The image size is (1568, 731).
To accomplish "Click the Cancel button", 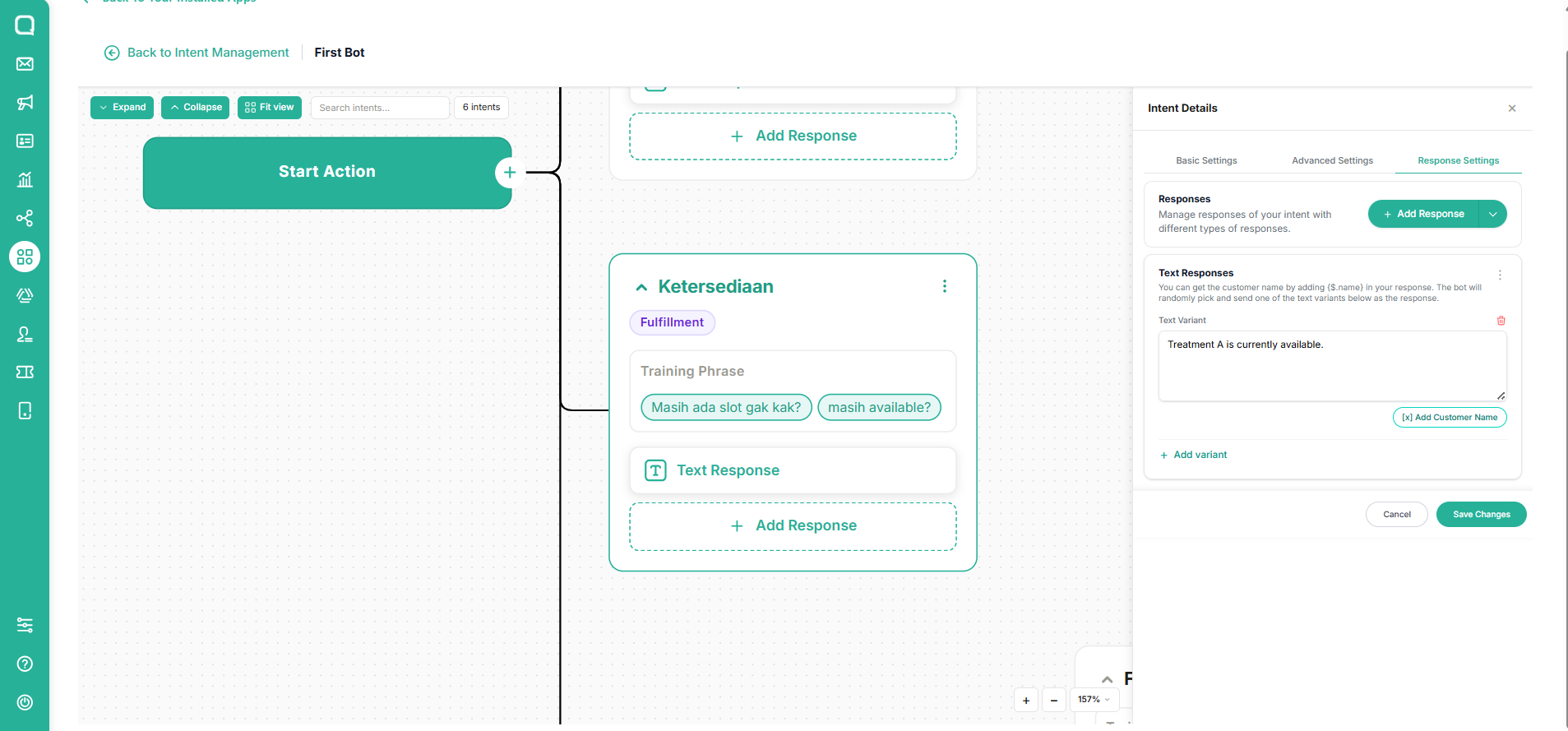I will (x=1397, y=515).
